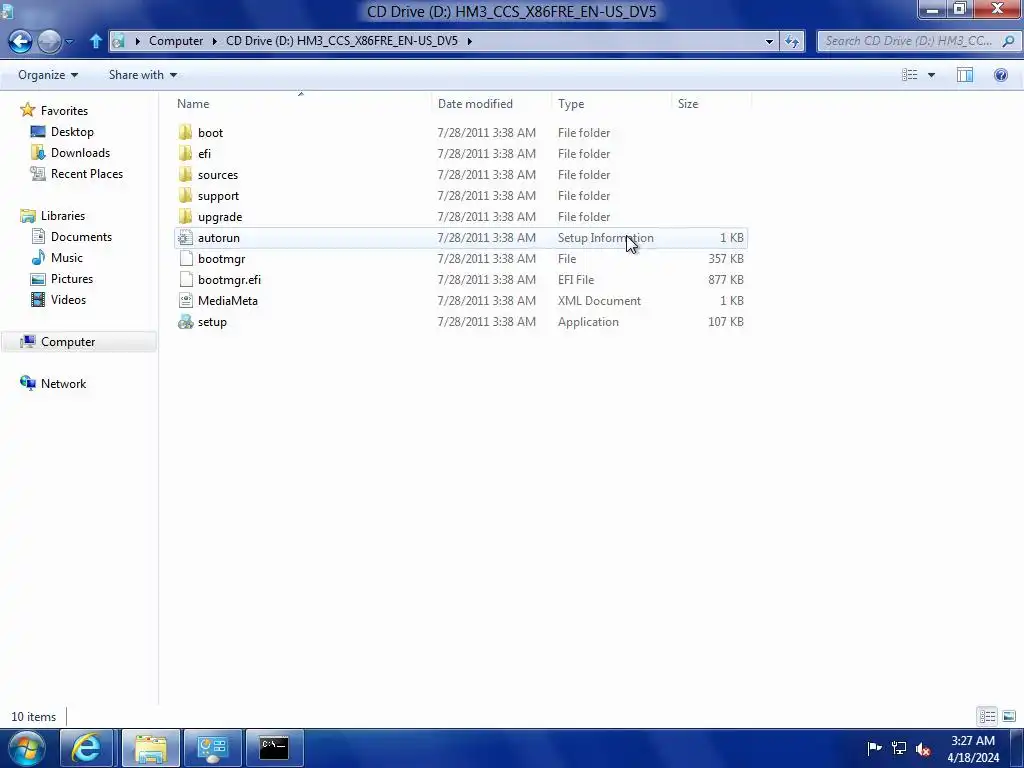Open the Videos library
The image size is (1024, 768).
click(x=68, y=300)
